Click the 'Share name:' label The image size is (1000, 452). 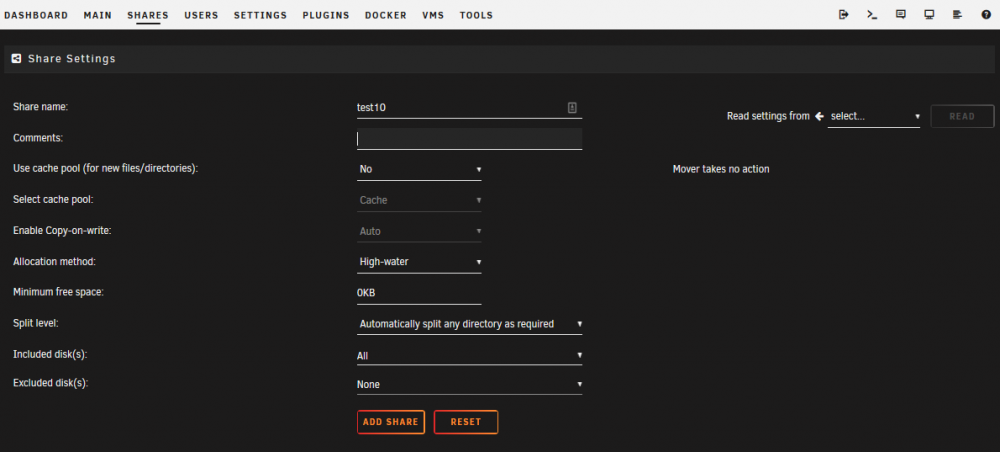(x=40, y=107)
